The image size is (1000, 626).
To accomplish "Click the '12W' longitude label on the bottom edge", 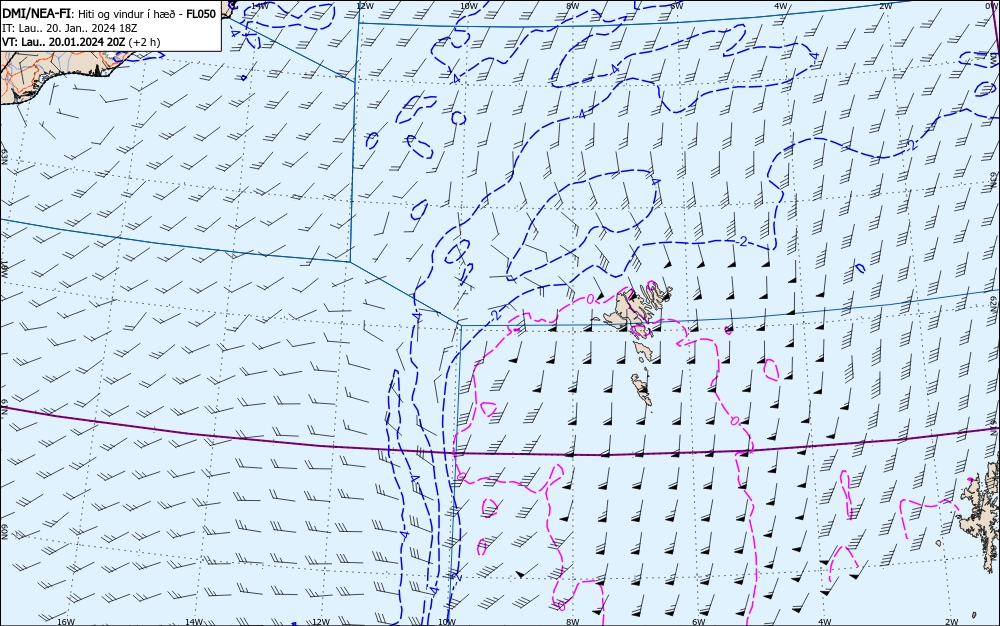I will pyautogui.click(x=321, y=622).
